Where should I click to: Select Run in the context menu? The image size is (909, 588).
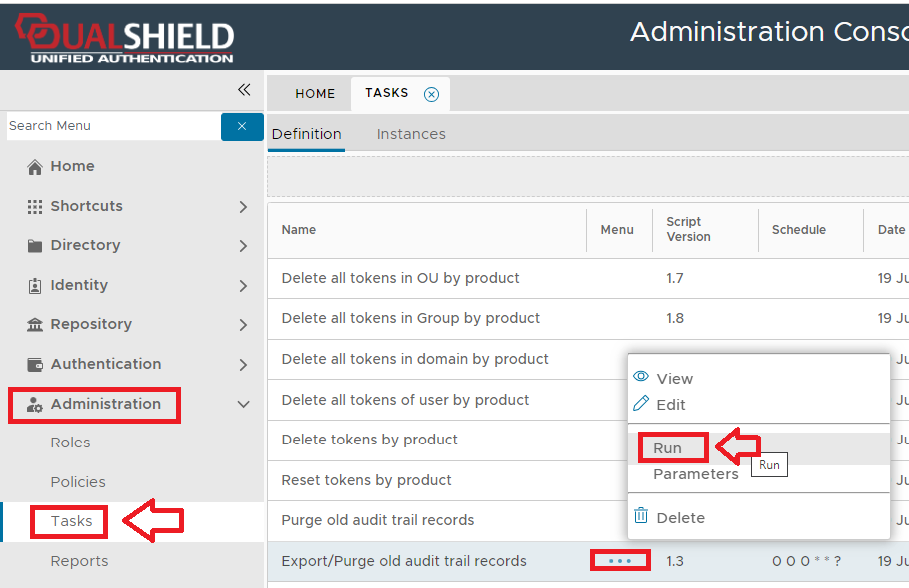(x=668, y=448)
